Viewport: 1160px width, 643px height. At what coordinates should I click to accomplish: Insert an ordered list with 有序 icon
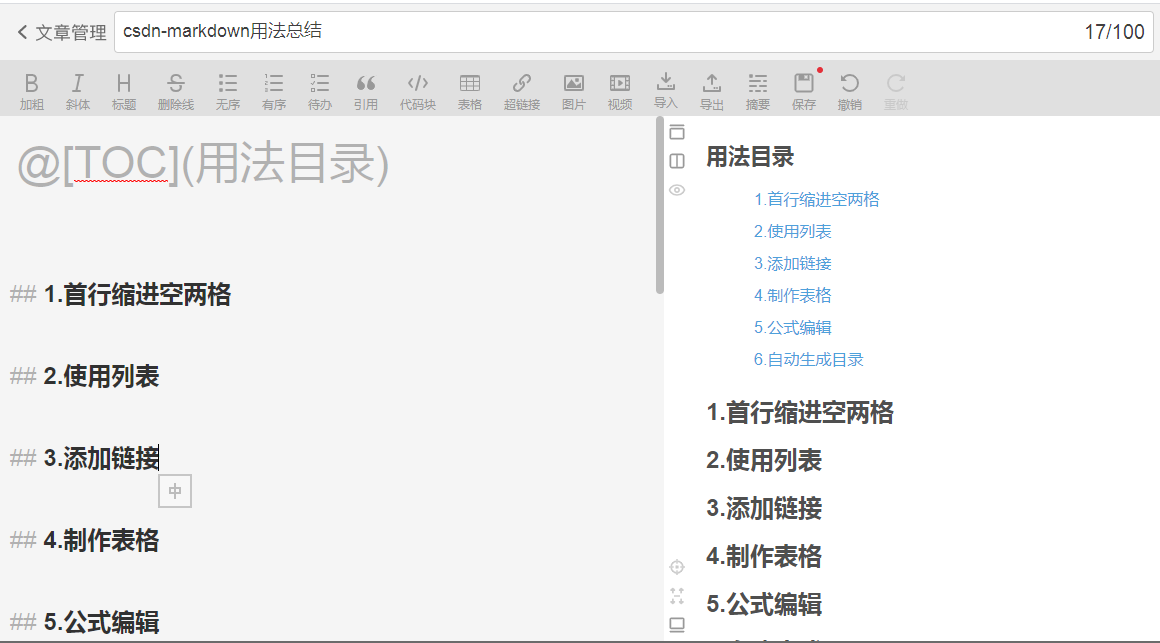[x=273, y=88]
